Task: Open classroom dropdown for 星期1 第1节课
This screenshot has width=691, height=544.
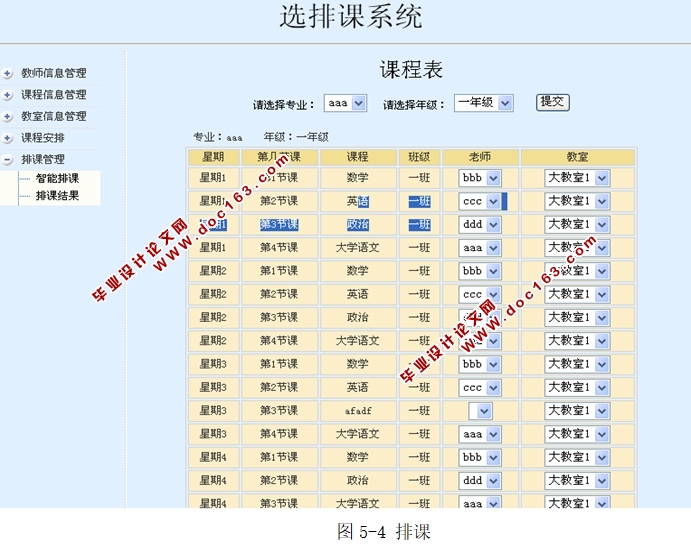Action: click(577, 178)
